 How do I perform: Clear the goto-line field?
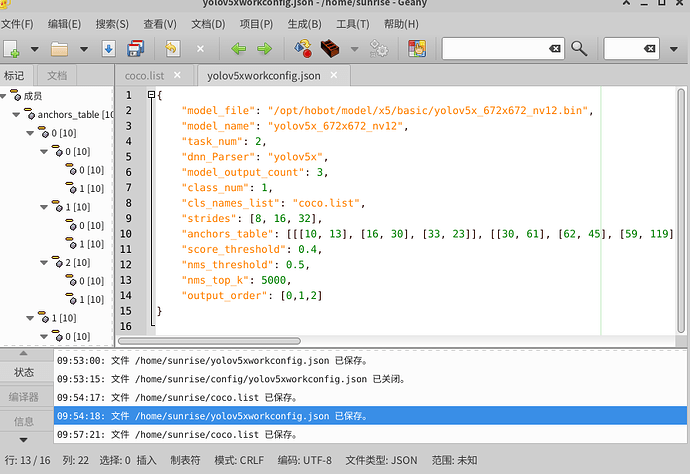point(650,49)
